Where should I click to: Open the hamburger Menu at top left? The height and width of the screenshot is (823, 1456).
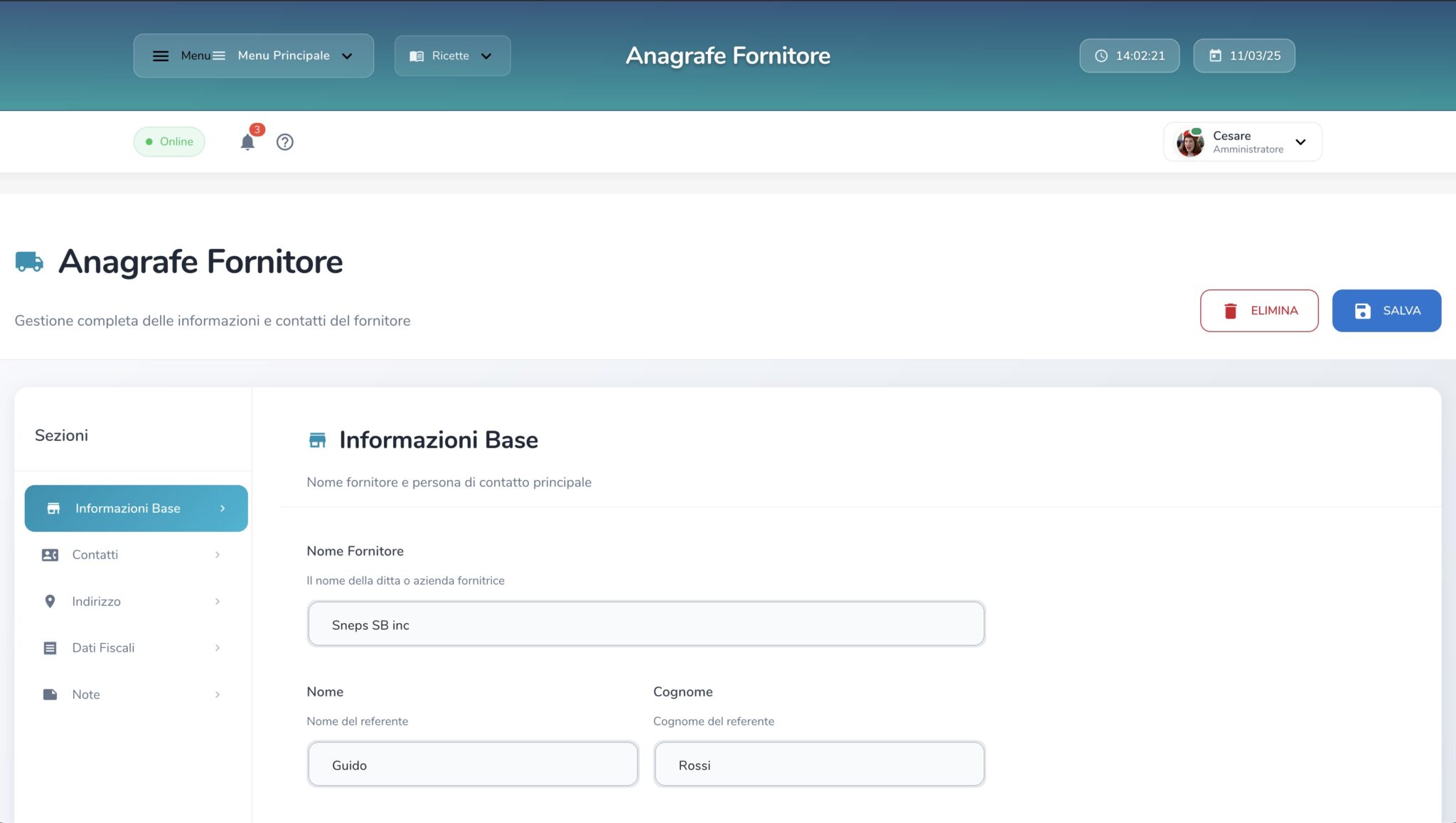(x=161, y=55)
